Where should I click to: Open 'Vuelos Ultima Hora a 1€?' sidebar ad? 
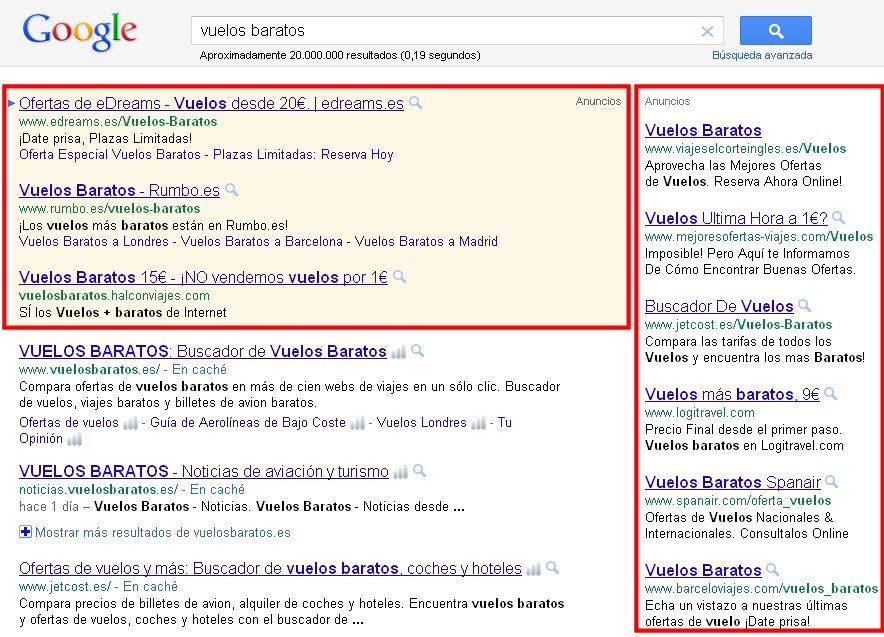pyautogui.click(x=736, y=218)
